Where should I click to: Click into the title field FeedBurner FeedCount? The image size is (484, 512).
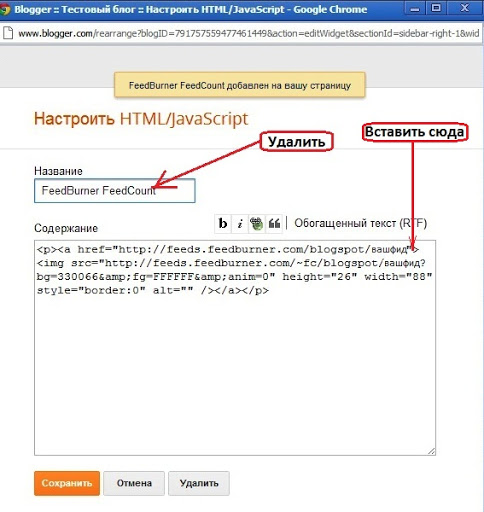pos(115,191)
